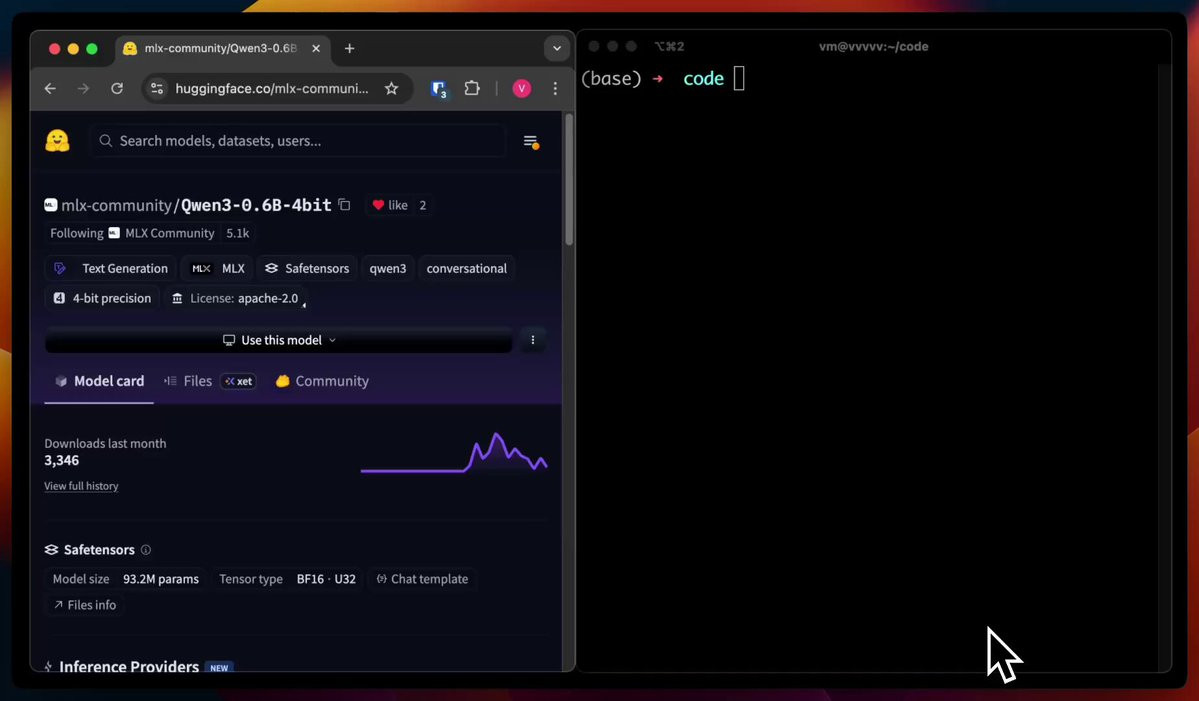Focus the Search models, datasets, users field
Image resolution: width=1199 pixels, height=701 pixels.
(298, 141)
